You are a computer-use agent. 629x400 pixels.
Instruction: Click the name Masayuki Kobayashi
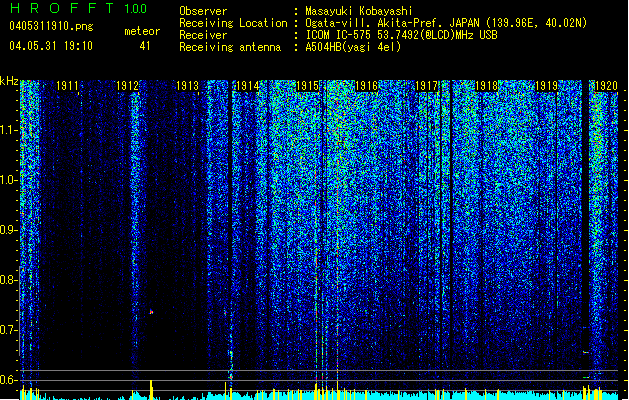click(359, 11)
